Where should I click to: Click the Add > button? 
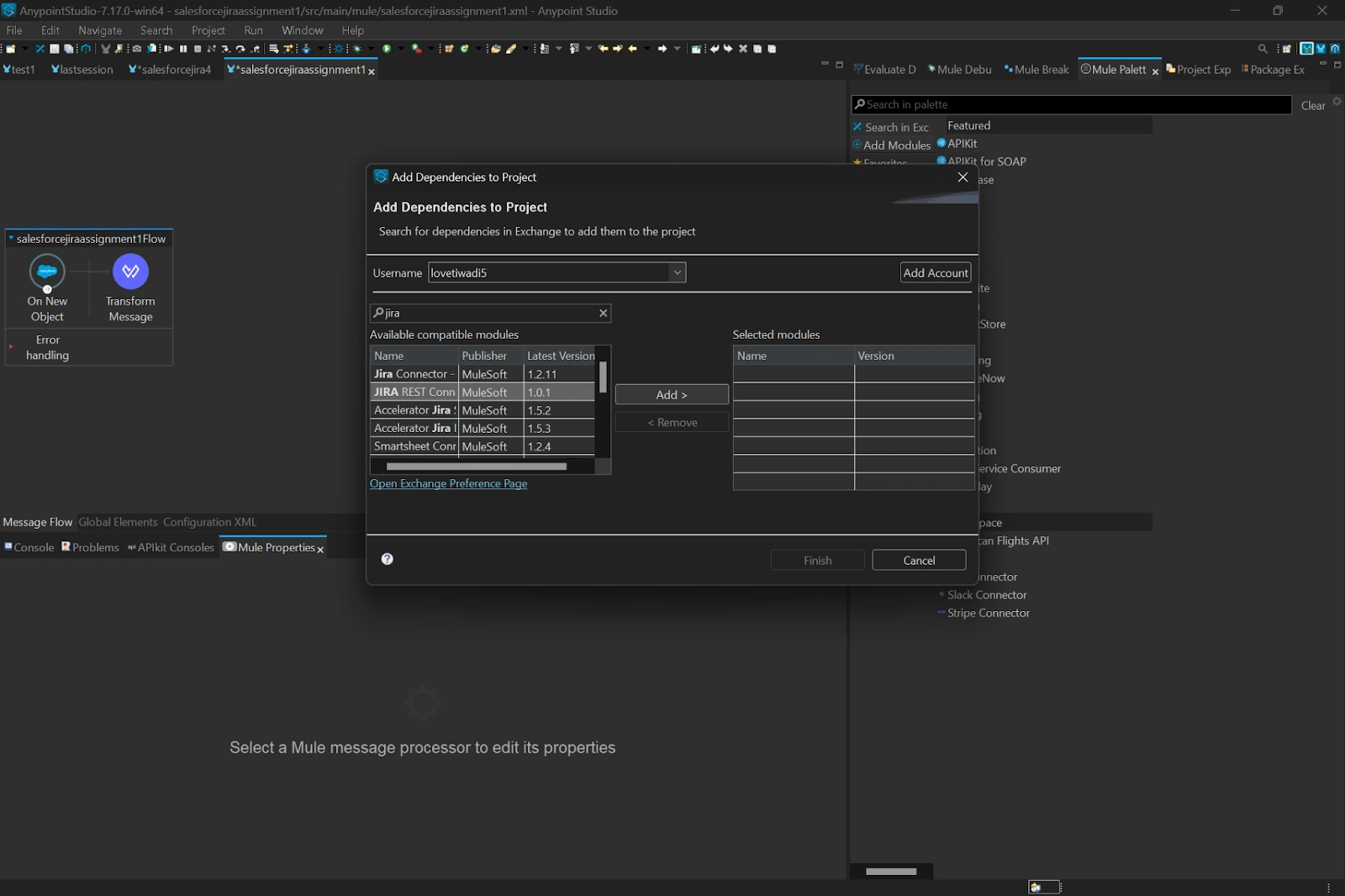pos(672,395)
